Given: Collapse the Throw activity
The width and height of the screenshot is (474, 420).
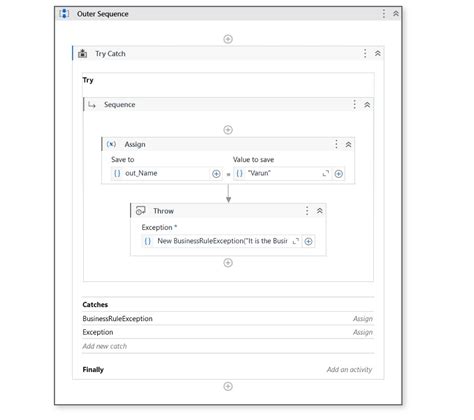Looking at the screenshot, I should pyautogui.click(x=319, y=211).
